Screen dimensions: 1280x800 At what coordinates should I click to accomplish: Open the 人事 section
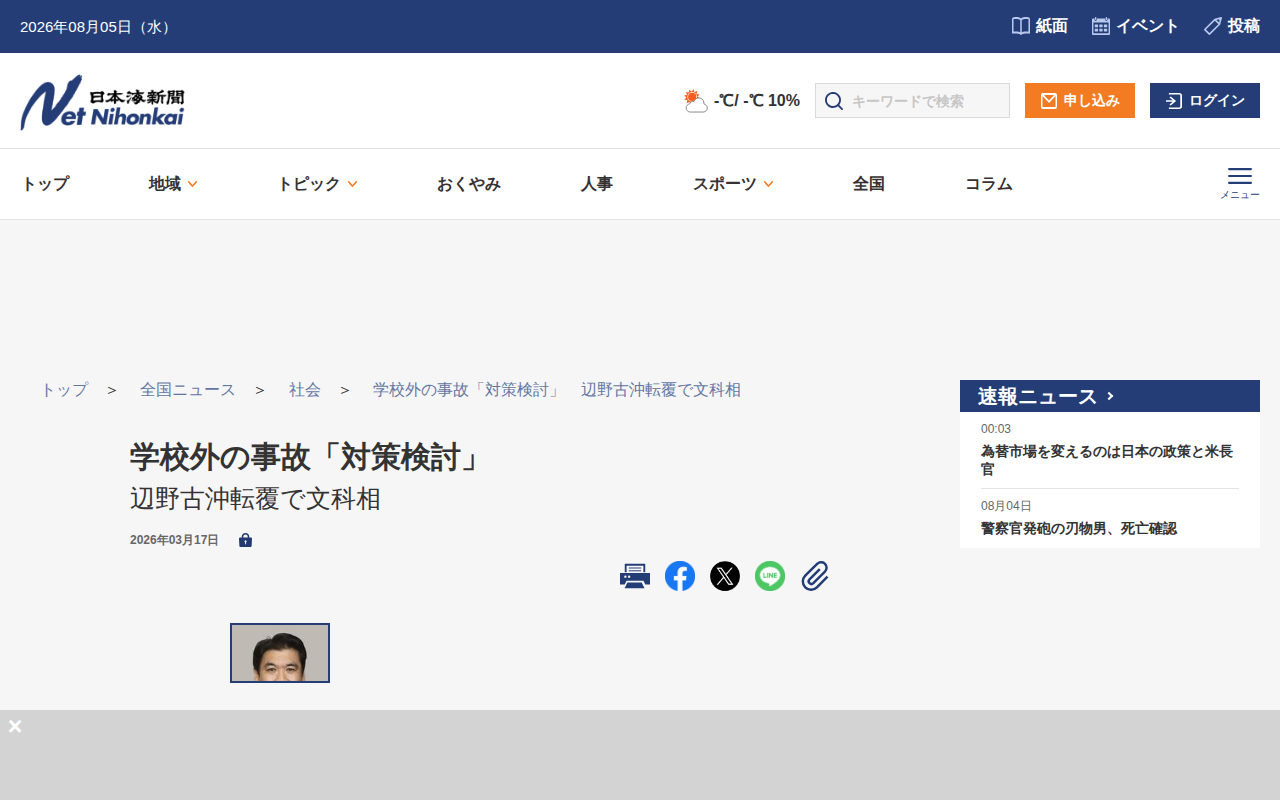pyautogui.click(x=597, y=184)
